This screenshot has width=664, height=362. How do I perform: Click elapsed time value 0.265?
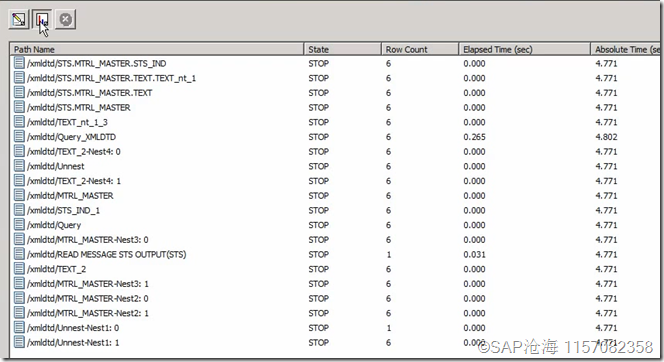click(474, 137)
